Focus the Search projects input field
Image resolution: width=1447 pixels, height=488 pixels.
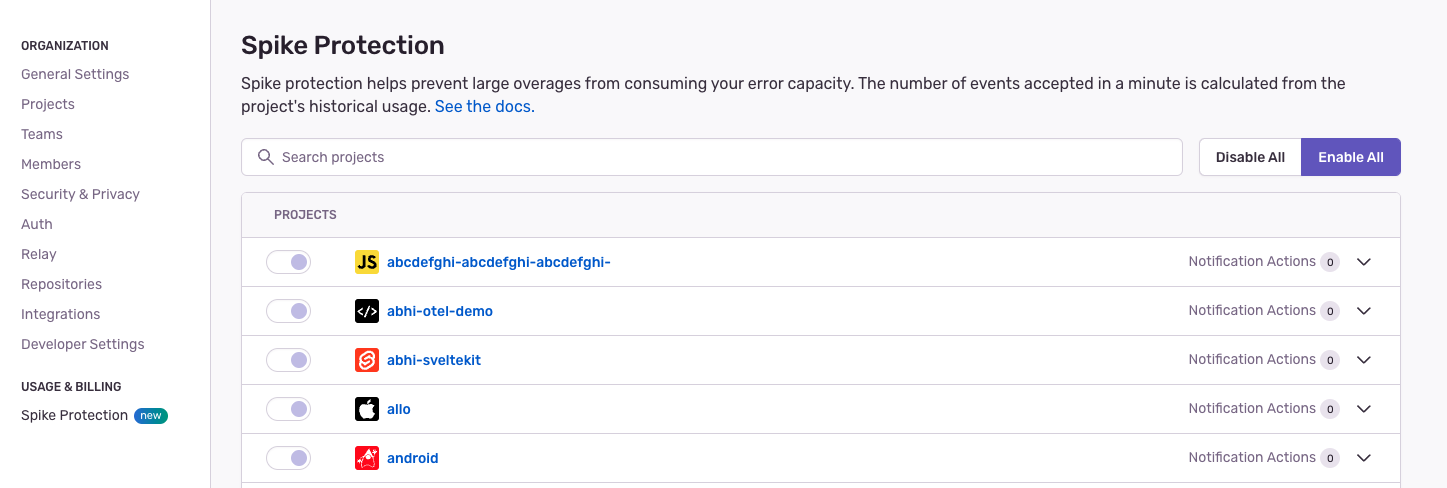(720, 157)
